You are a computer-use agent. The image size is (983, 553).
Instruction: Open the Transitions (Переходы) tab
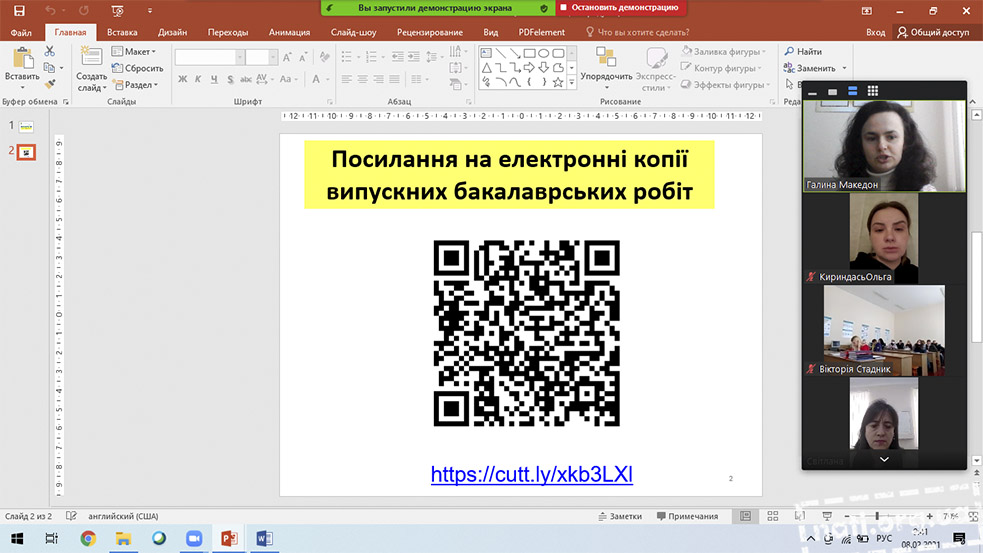click(x=228, y=32)
